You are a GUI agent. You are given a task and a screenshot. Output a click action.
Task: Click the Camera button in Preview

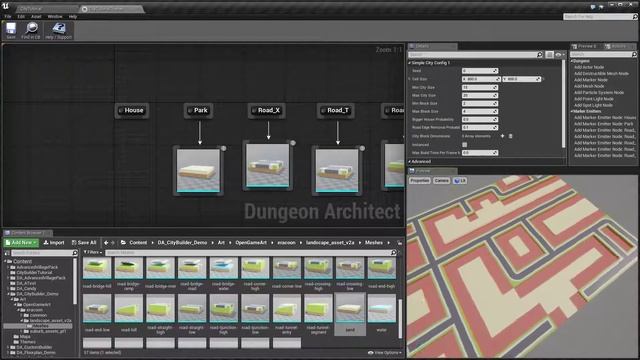tap(442, 180)
